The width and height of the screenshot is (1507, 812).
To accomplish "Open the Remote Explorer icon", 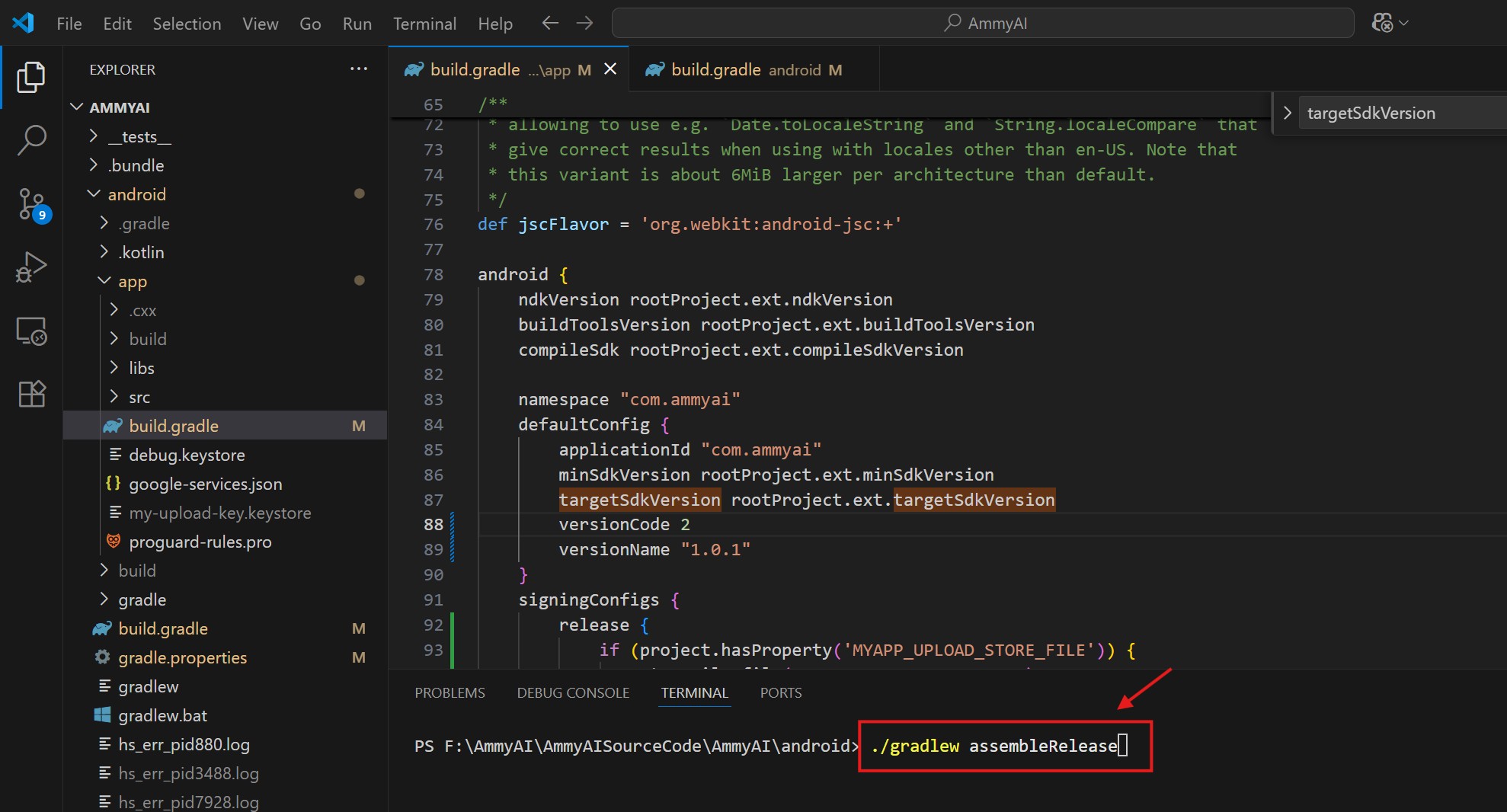I will 31,331.
